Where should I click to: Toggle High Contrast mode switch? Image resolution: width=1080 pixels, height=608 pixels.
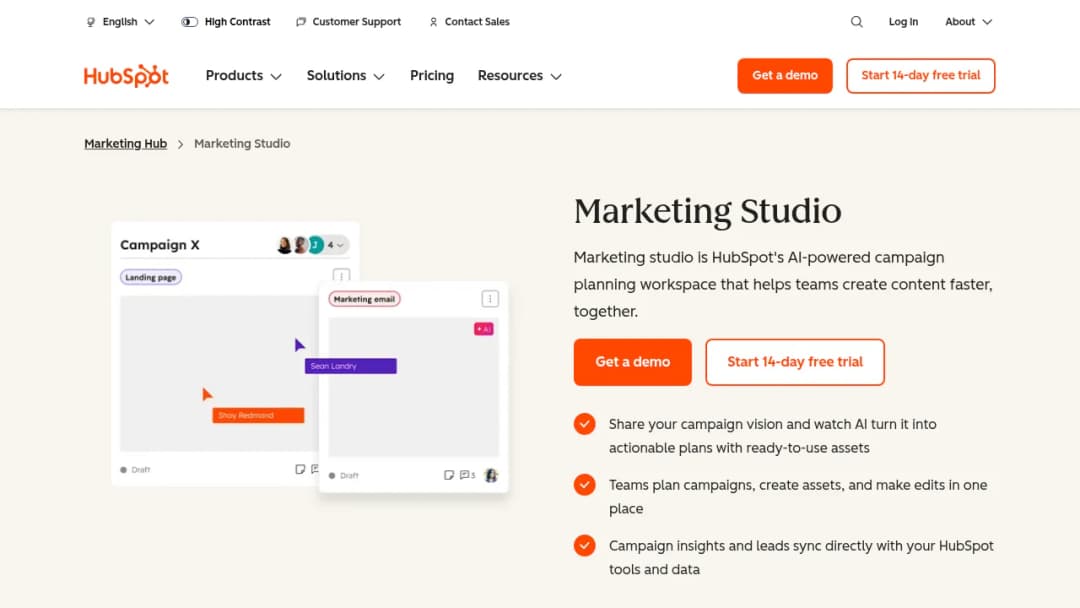click(189, 22)
